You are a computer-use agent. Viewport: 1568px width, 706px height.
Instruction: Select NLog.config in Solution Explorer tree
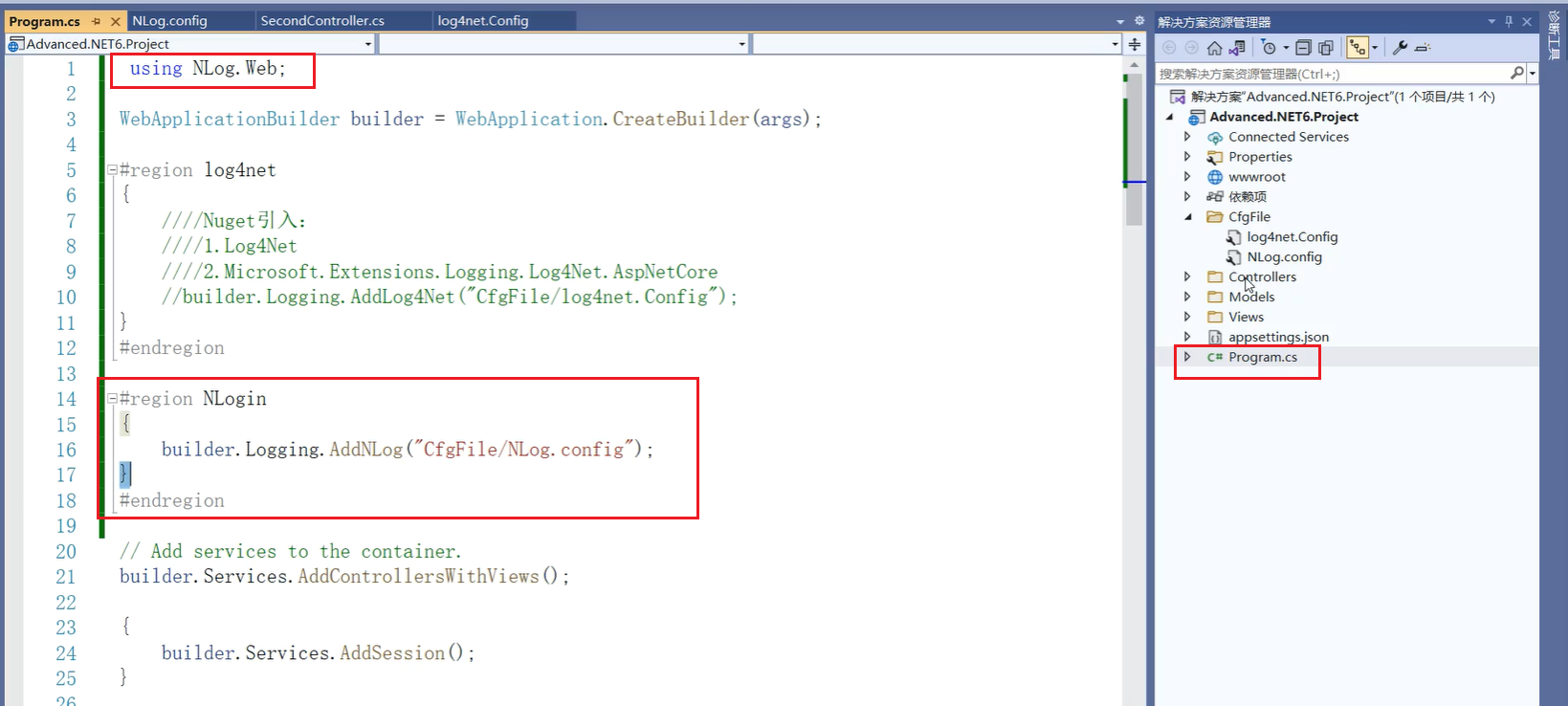click(x=1284, y=257)
